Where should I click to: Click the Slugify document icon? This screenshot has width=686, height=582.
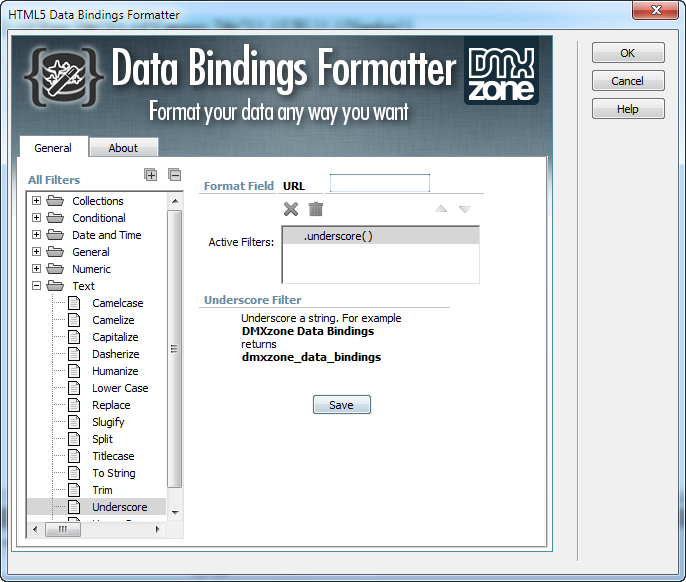pos(74,422)
